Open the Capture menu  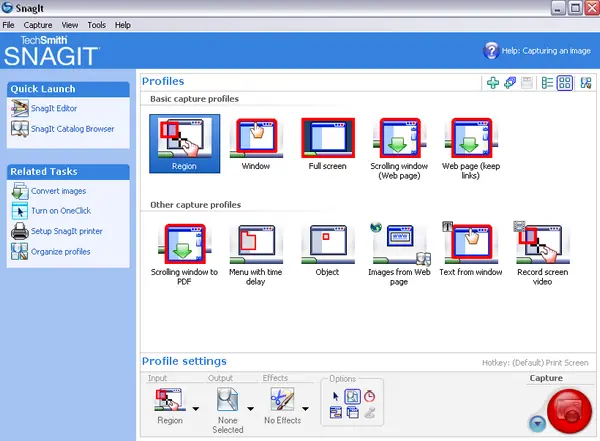pyautogui.click(x=38, y=25)
